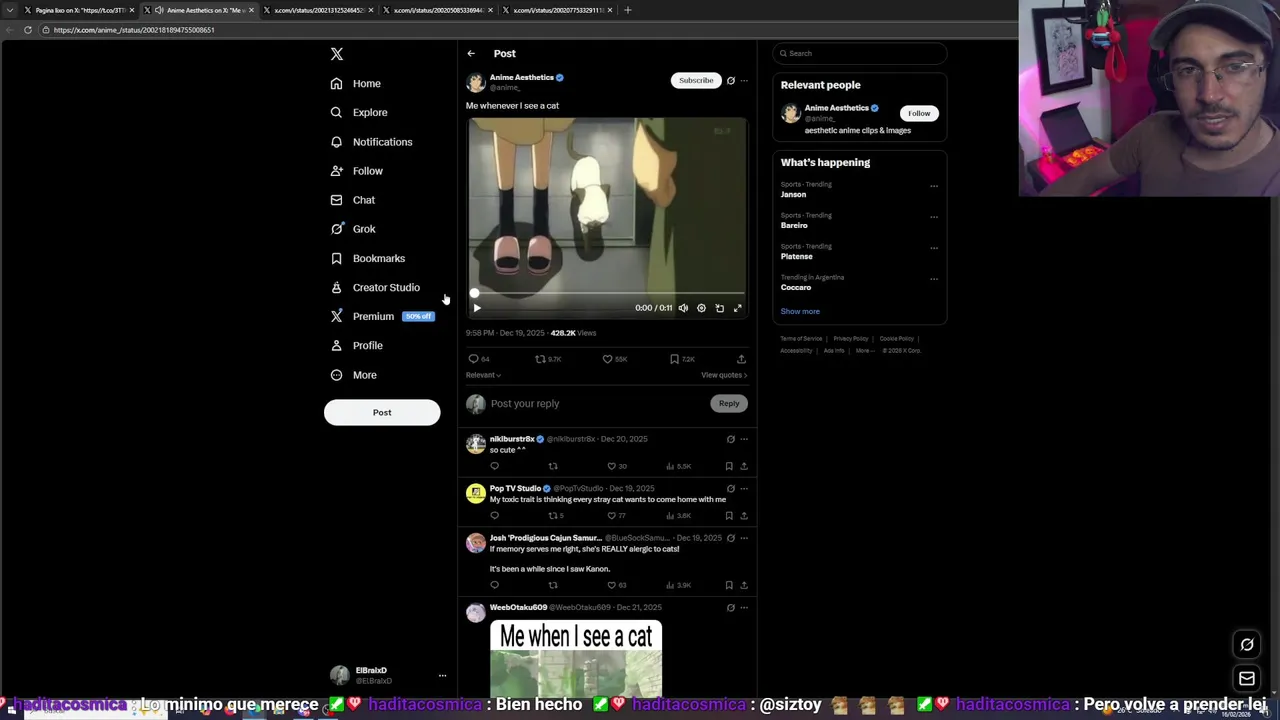Click the Search field
The width and height of the screenshot is (1280, 720).
tap(859, 54)
